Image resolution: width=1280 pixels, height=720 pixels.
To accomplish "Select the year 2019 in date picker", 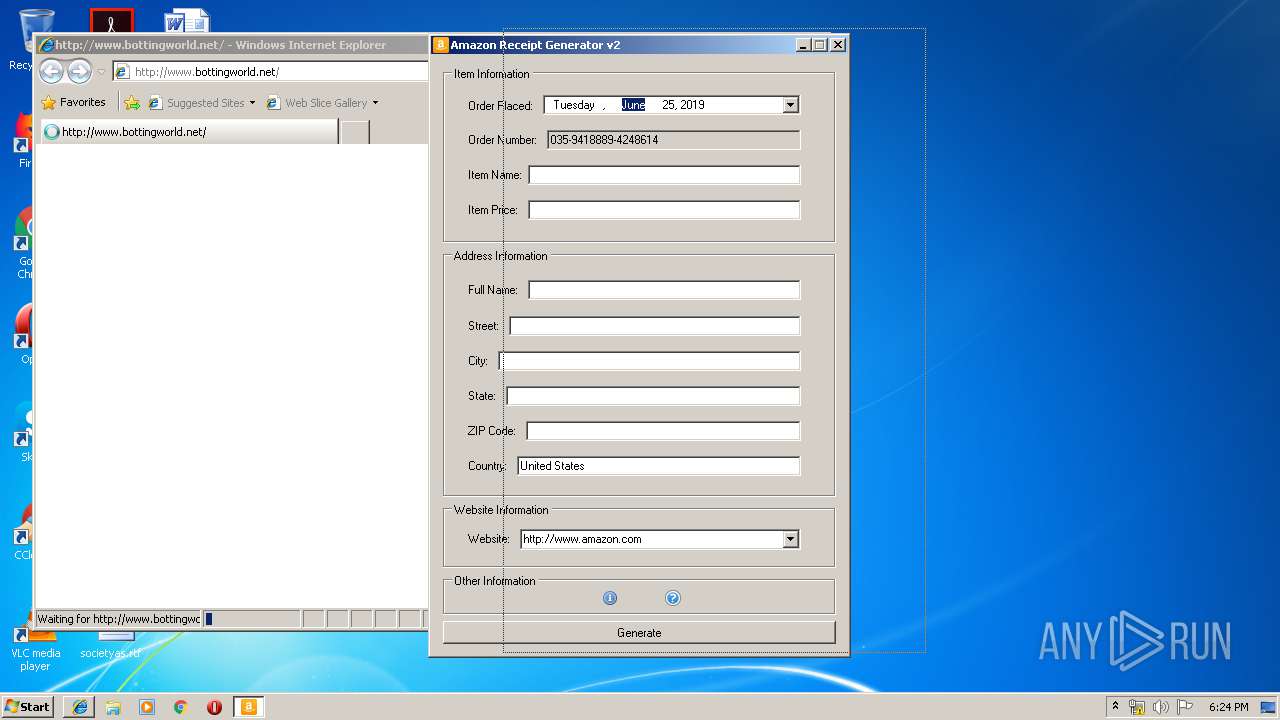I will (692, 105).
